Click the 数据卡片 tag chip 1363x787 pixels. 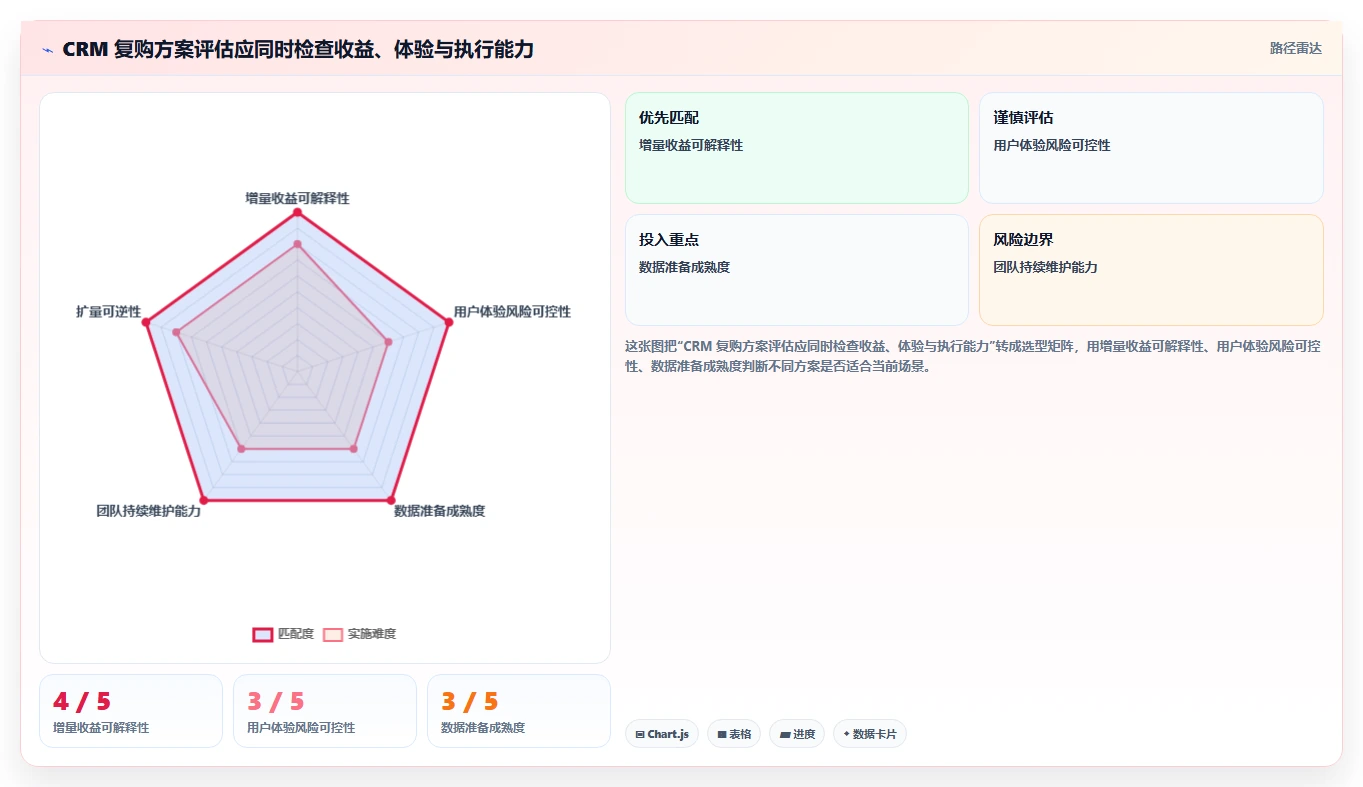pos(869,734)
